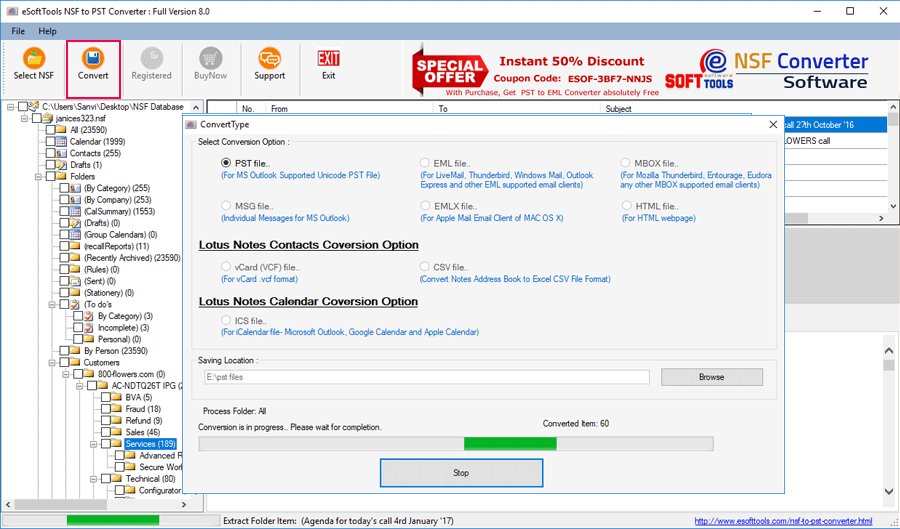Viewport: 900px width, 529px height.
Task: Click the folder tree horizontal scrollbar
Action: point(95,505)
